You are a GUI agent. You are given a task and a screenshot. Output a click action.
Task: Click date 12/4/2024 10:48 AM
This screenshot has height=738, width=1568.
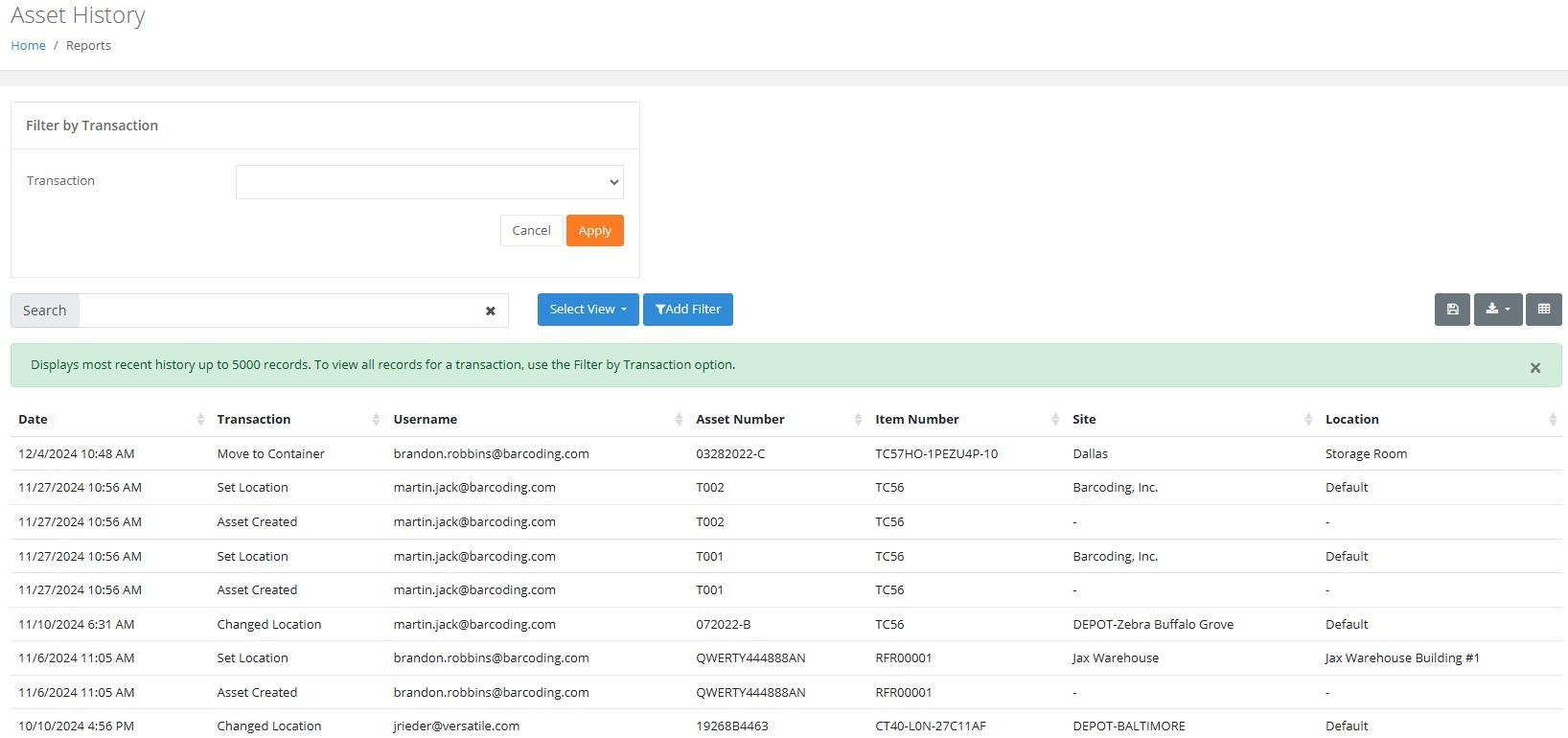tap(76, 454)
